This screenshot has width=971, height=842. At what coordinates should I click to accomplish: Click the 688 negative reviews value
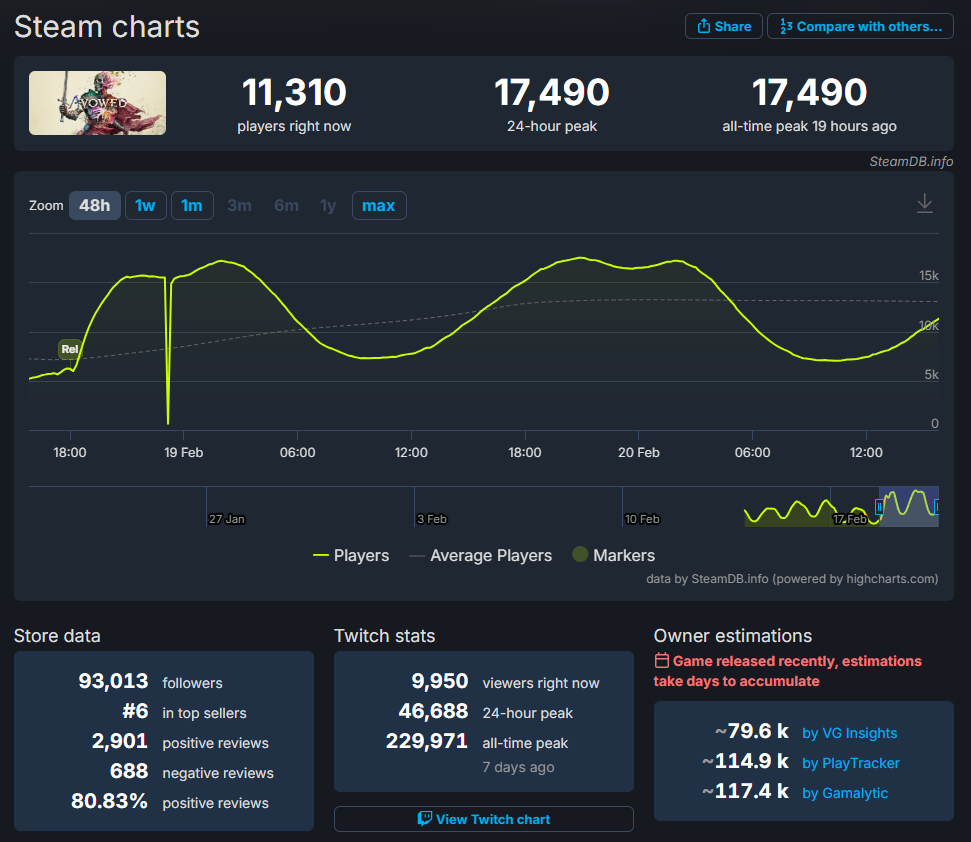click(x=129, y=771)
